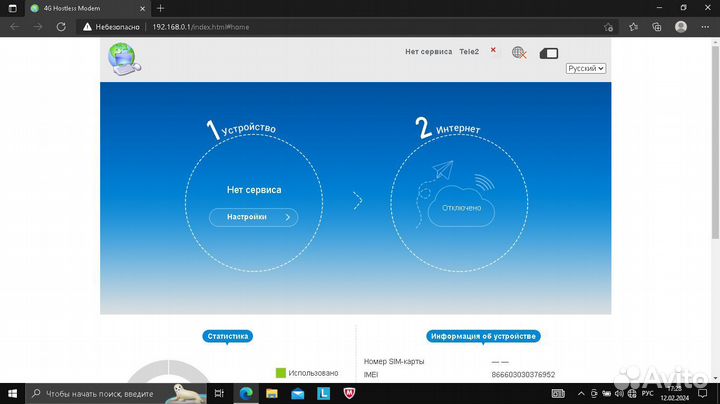The image size is (720, 404).
Task: Click the IMEI value 866603030376952
Action: pos(523,375)
